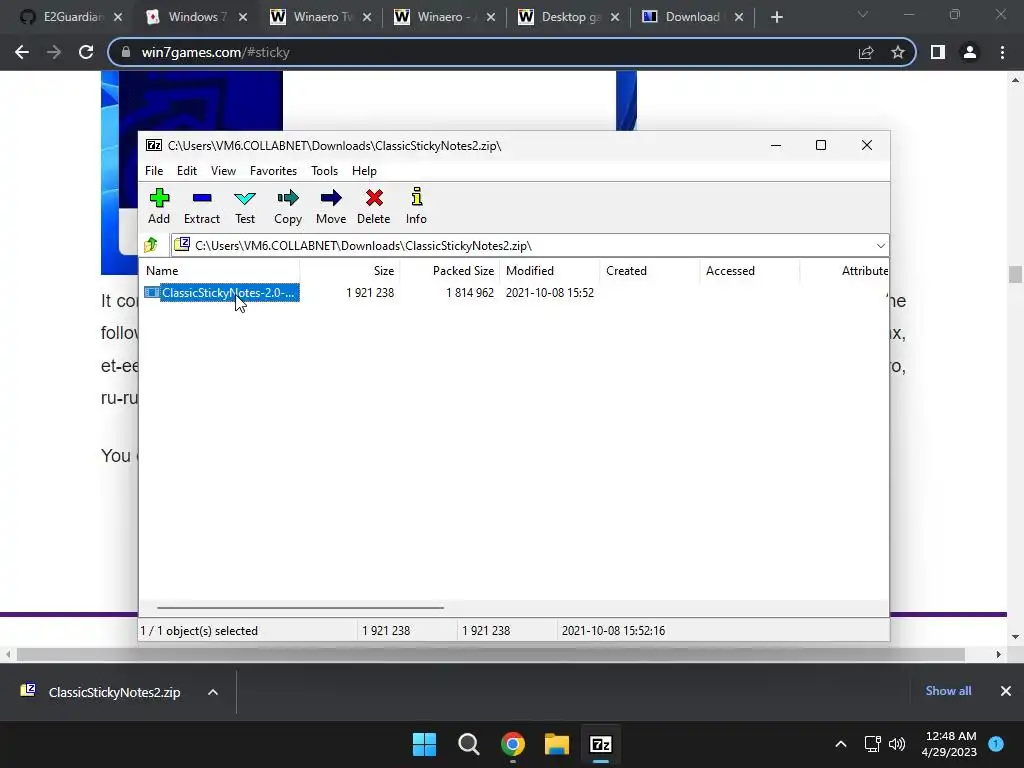Open File Explorer from taskbar
Screen dimensions: 1024x768
tap(557, 744)
